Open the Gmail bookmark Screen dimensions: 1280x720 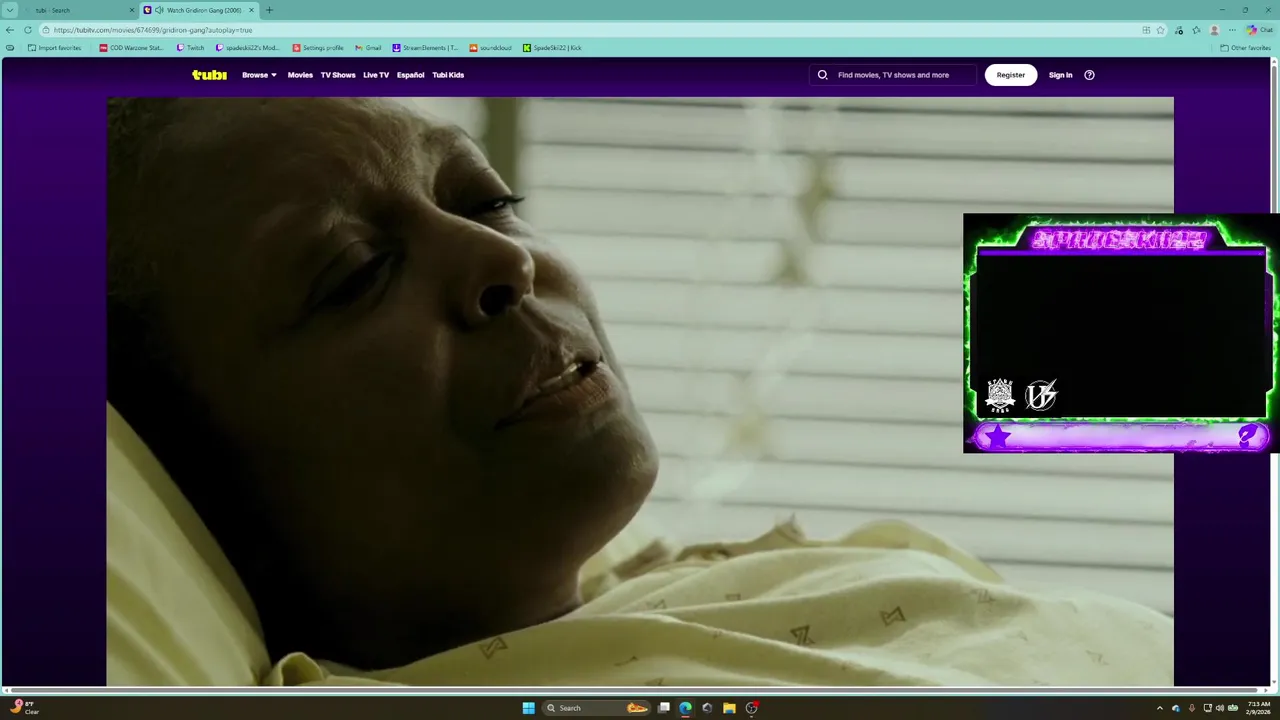368,48
